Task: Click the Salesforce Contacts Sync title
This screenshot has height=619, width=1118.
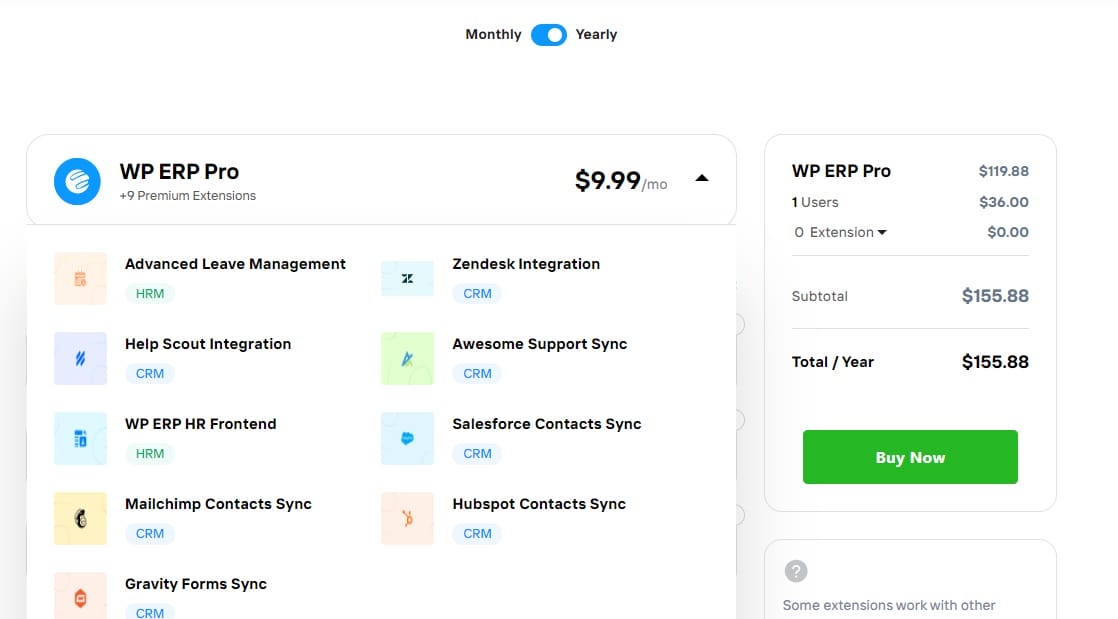Action: pos(547,424)
